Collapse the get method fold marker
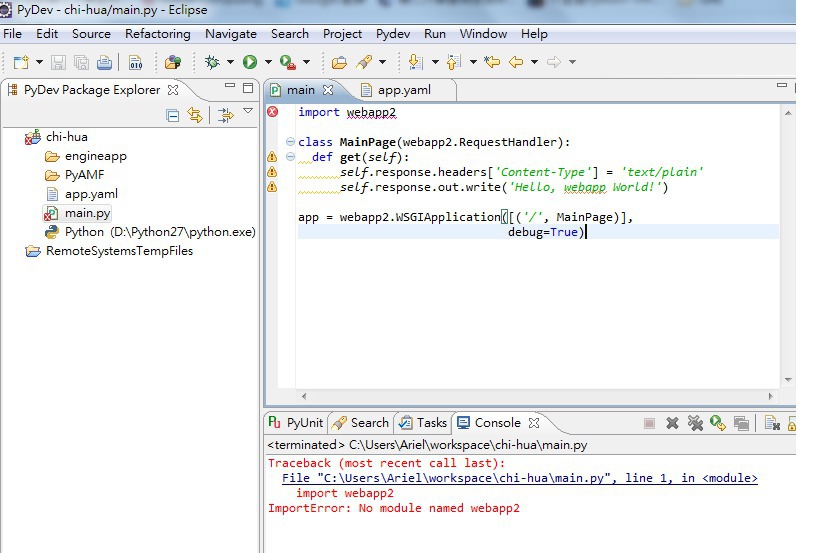819x553 pixels. pyautogui.click(x=290, y=157)
